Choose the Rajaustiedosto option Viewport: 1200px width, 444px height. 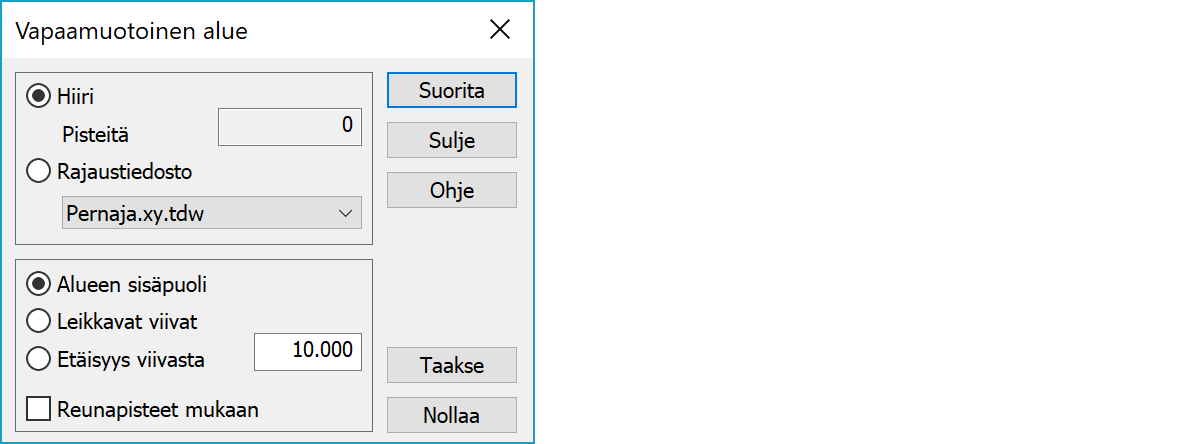(40, 172)
